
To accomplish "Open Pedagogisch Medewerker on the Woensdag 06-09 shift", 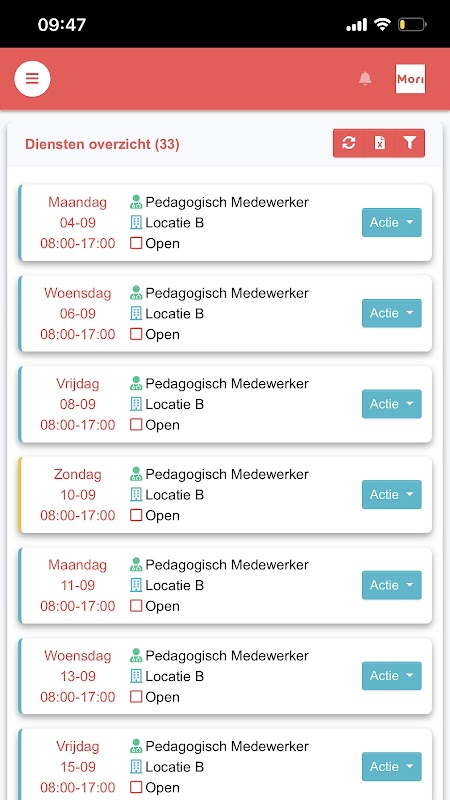I will (x=227, y=293).
